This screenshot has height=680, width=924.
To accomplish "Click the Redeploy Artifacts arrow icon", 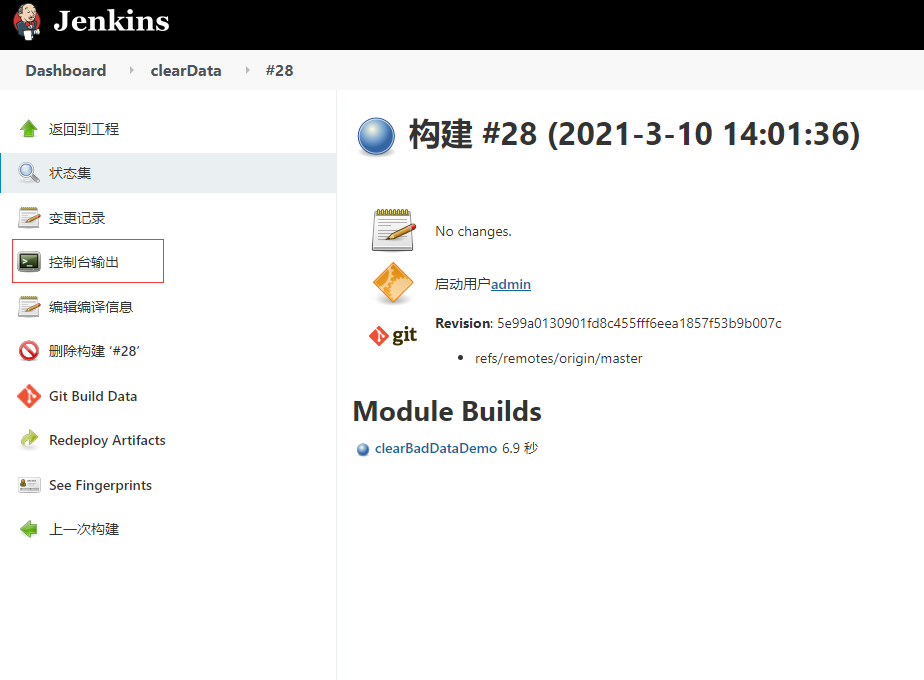I will [x=29, y=440].
